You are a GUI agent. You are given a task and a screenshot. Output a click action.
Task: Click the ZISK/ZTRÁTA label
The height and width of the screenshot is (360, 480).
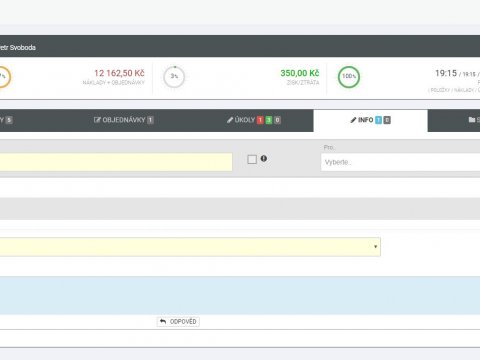303,82
